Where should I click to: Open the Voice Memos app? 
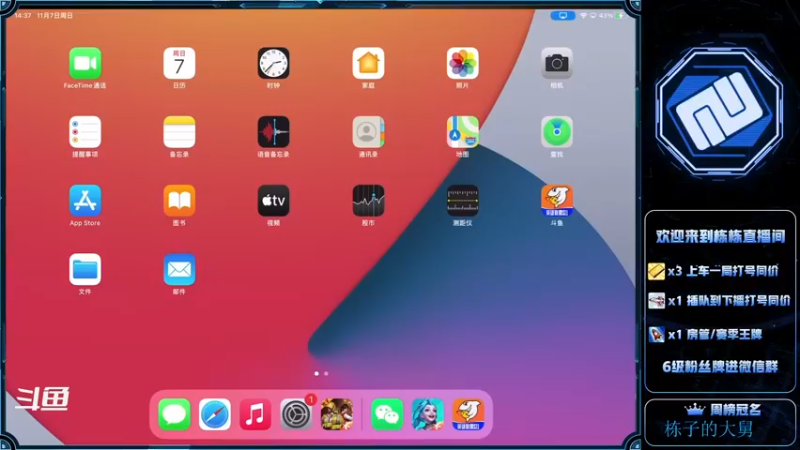pyautogui.click(x=273, y=132)
